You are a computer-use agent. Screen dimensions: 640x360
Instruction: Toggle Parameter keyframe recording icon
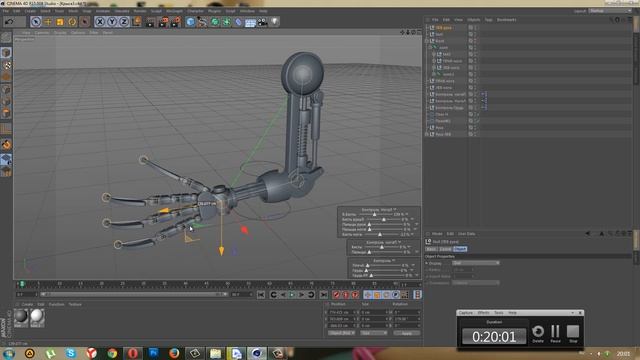pos(396,295)
